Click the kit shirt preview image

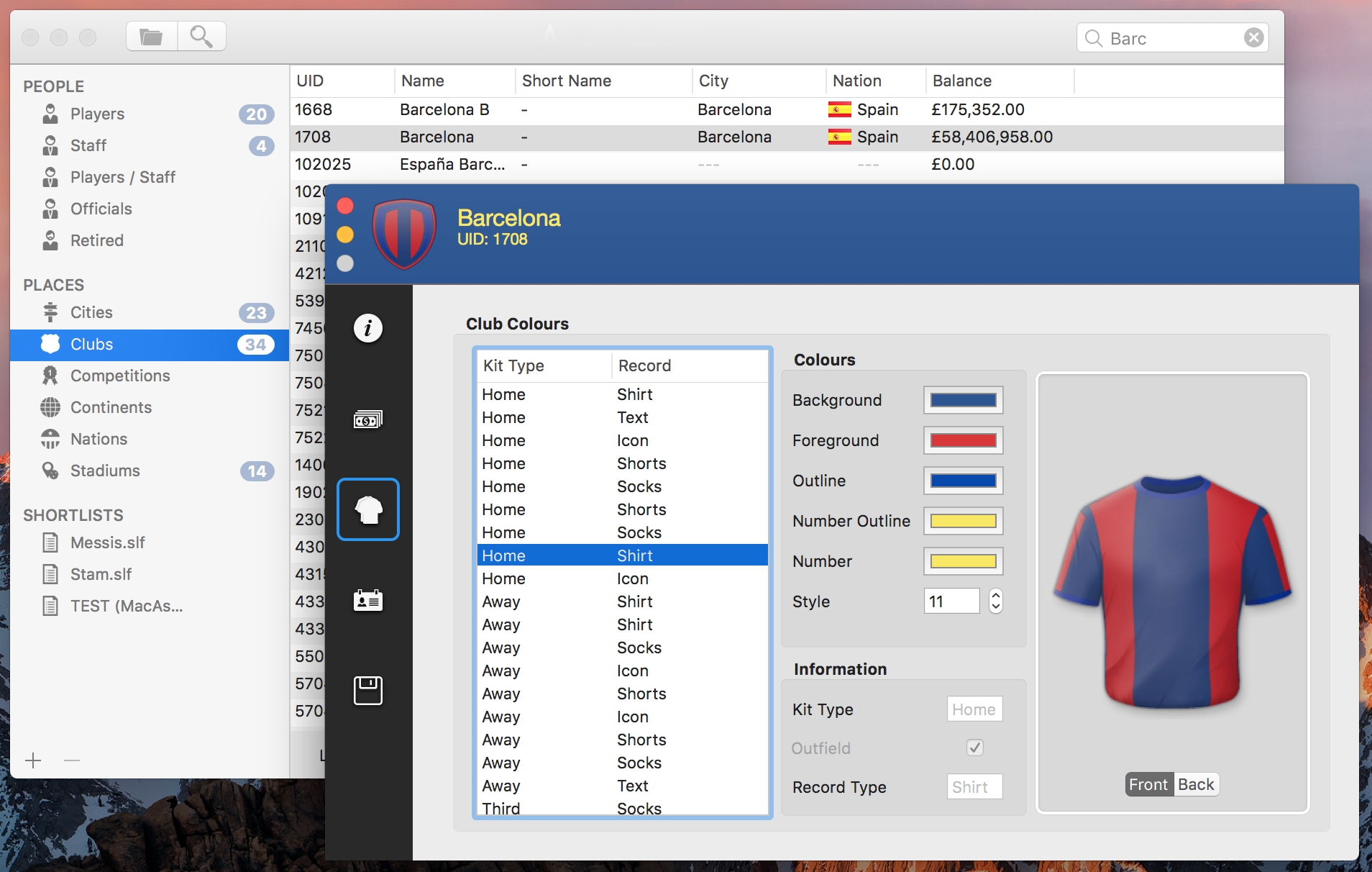click(x=1173, y=591)
